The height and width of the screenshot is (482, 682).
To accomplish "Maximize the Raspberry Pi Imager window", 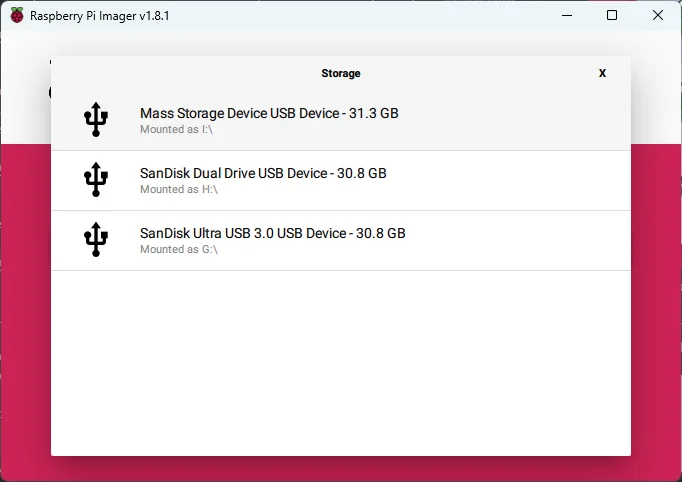I will click(612, 16).
